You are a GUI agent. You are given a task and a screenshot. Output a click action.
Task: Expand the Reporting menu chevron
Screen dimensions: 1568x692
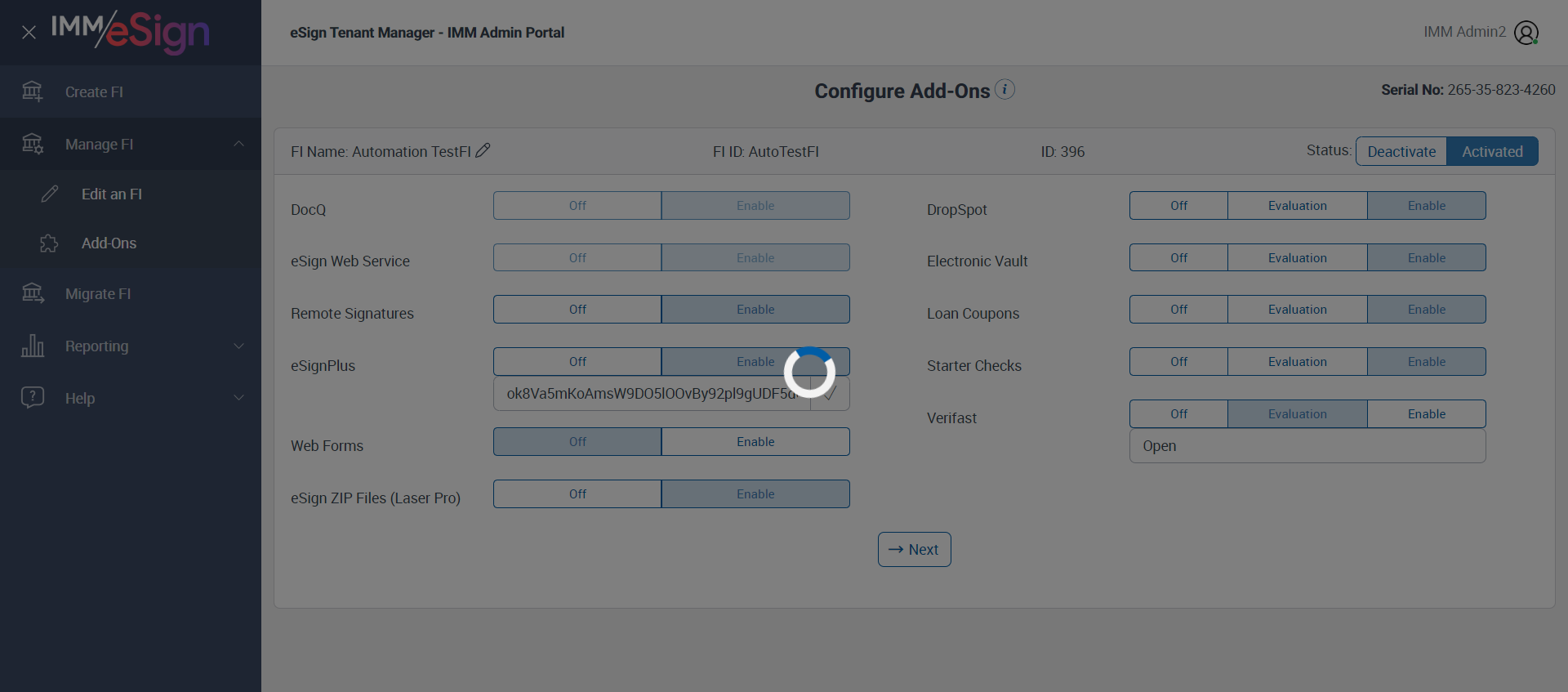[x=238, y=346]
